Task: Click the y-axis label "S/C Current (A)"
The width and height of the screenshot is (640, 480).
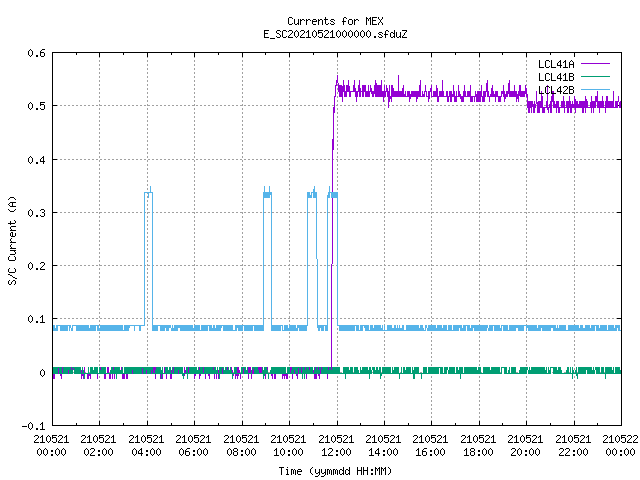Action: [x=13, y=240]
